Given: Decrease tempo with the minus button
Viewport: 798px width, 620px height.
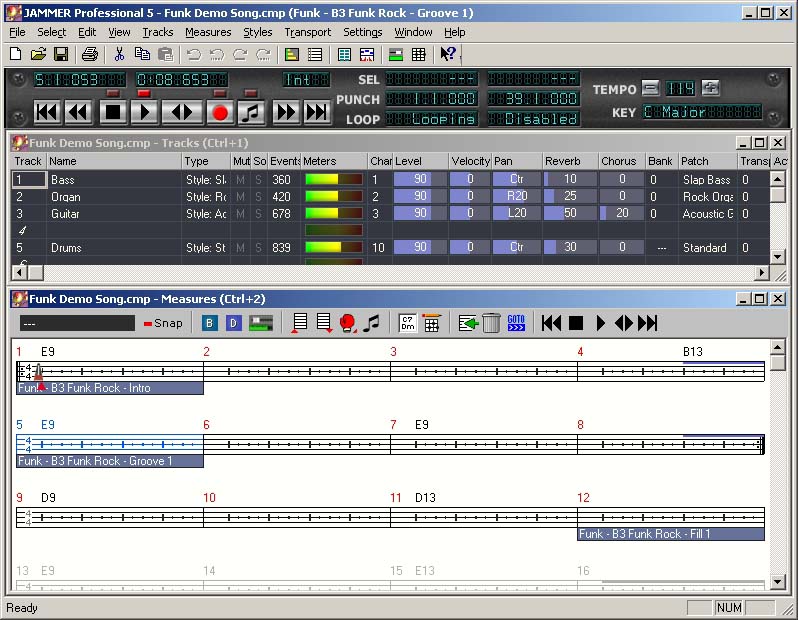Looking at the screenshot, I should tap(650, 88).
